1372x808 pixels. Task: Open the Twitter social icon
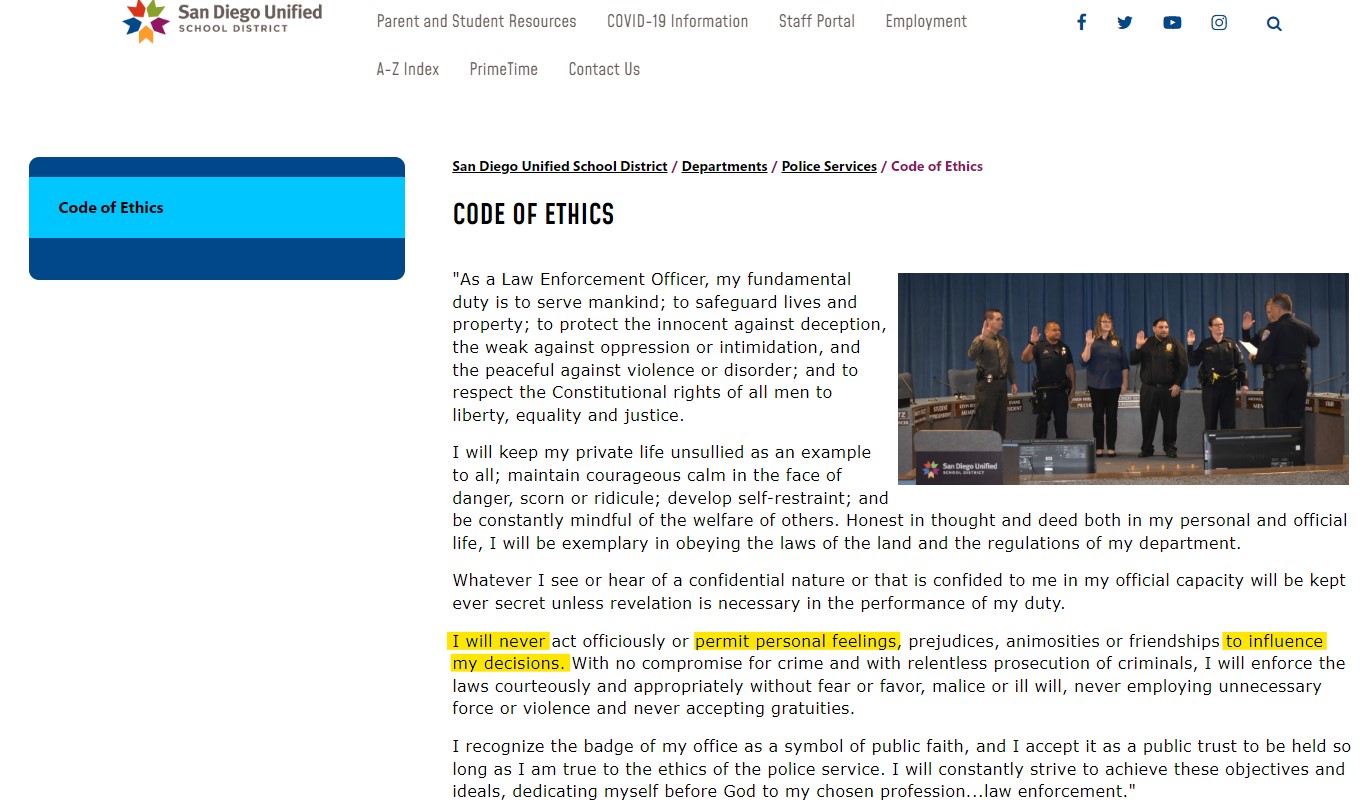[x=1125, y=23]
